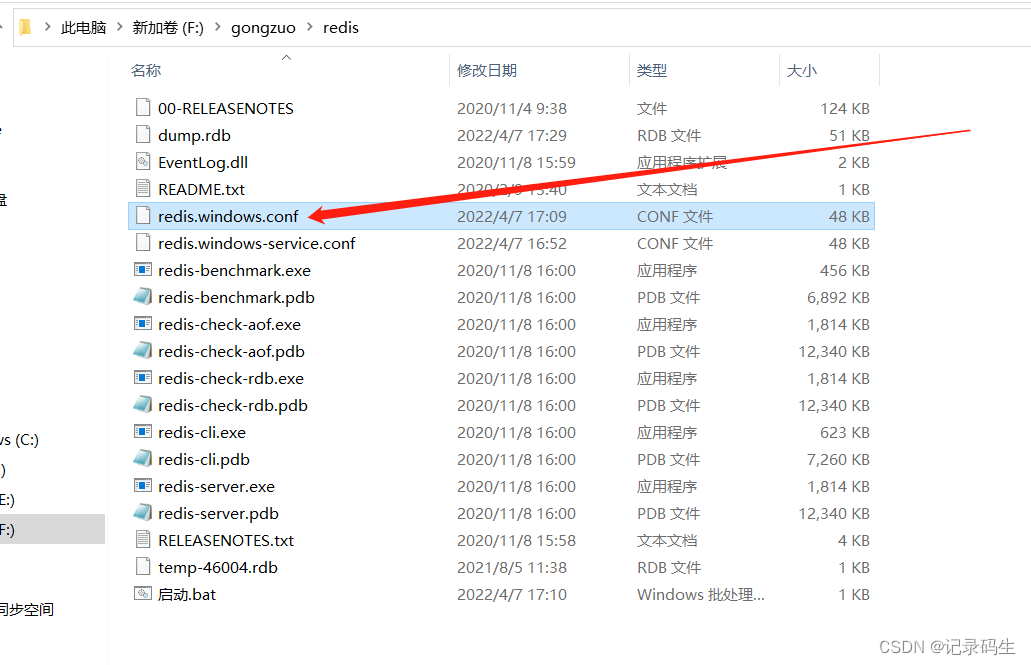
Task: Click the 456 KB size cell
Action: click(844, 270)
